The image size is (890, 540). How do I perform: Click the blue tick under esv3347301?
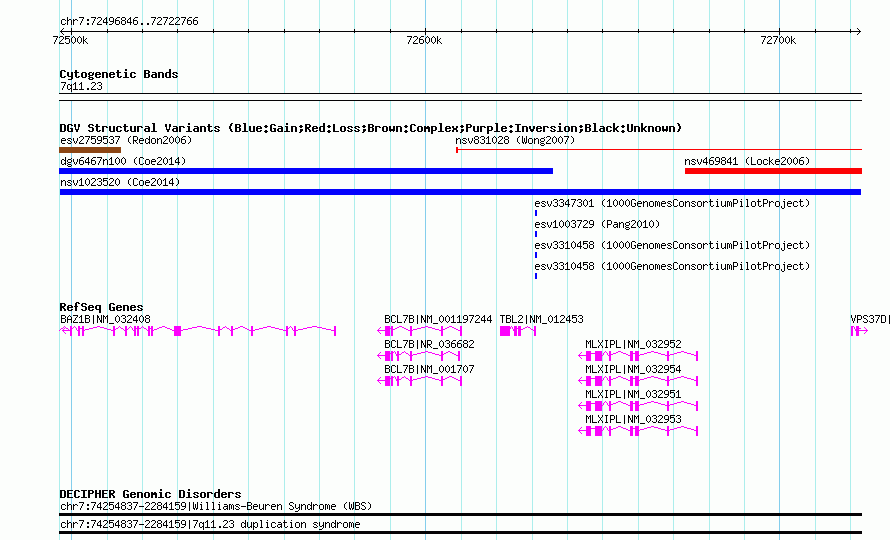pos(536,214)
